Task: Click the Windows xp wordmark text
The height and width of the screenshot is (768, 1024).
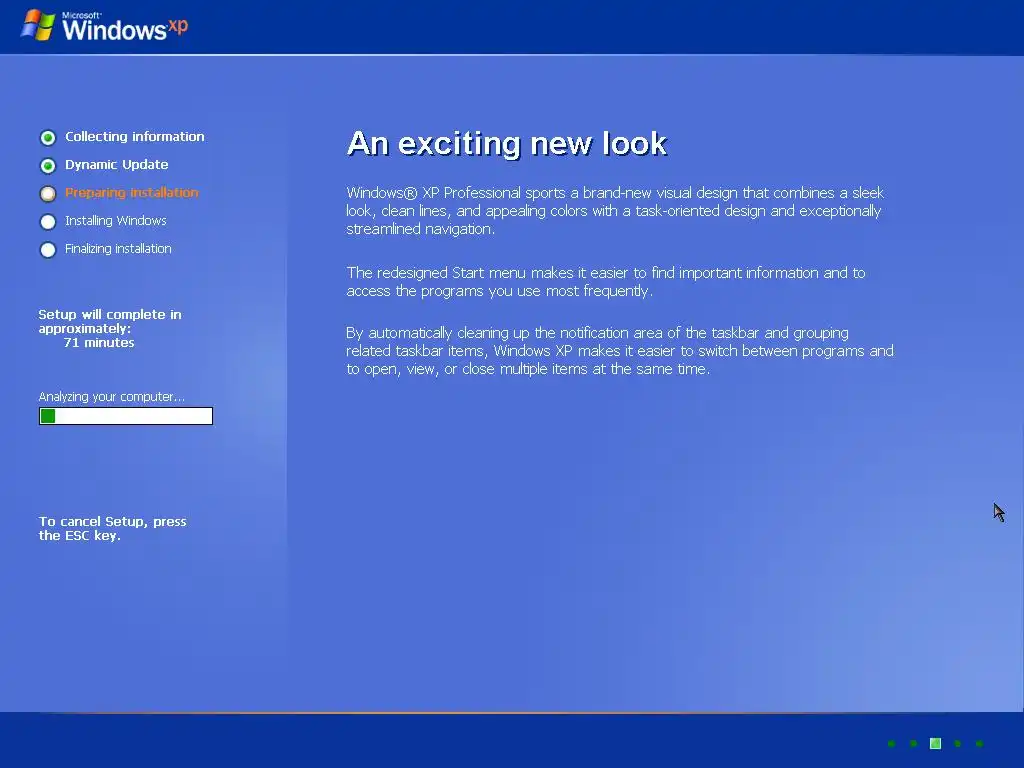Action: pos(125,27)
